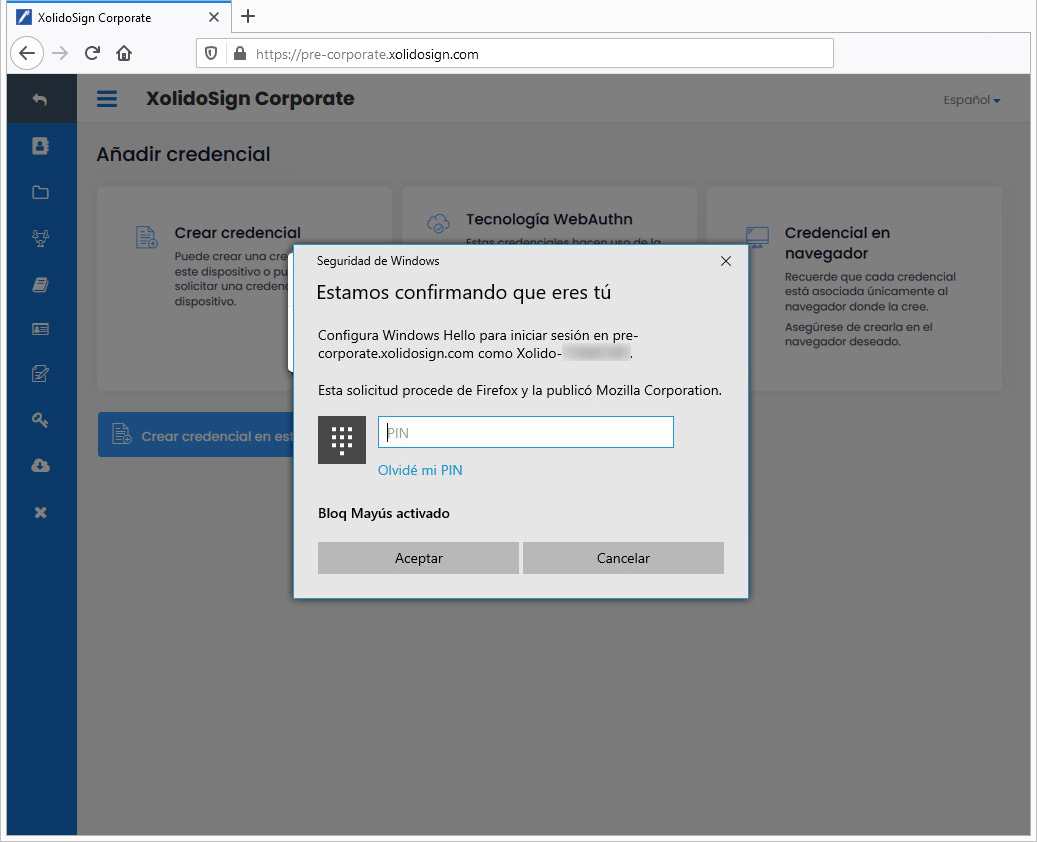Screen dimensions: 1037x842
Task: Click the Olvidé mi PIN link
Action: click(420, 470)
